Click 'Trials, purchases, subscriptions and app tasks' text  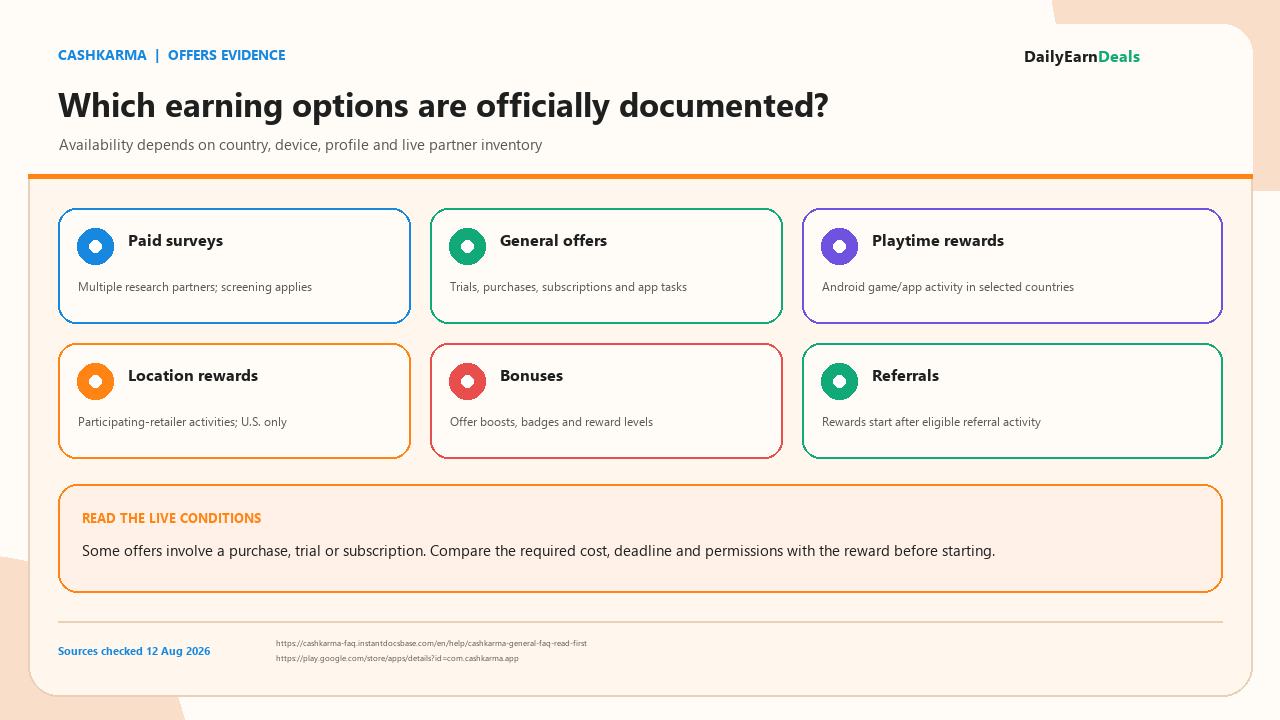tap(568, 287)
